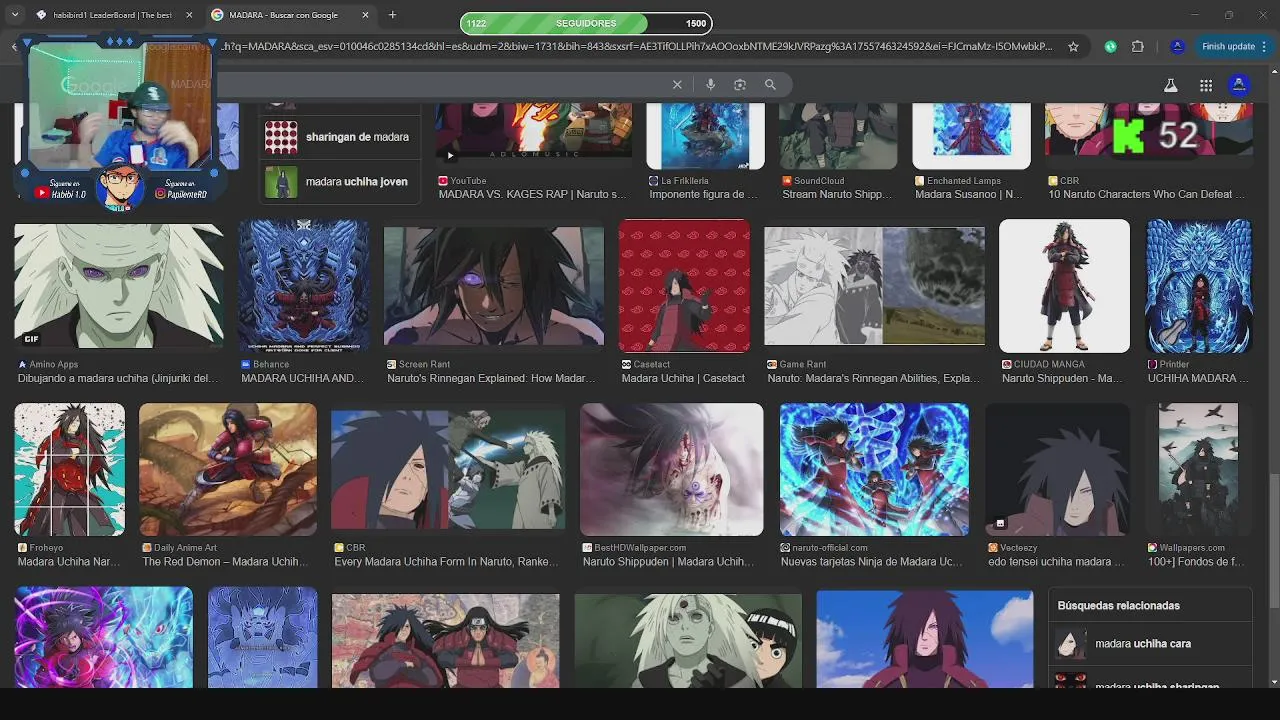This screenshot has width=1280, height=720.
Task: Click the address bar URL
Action: (635, 46)
